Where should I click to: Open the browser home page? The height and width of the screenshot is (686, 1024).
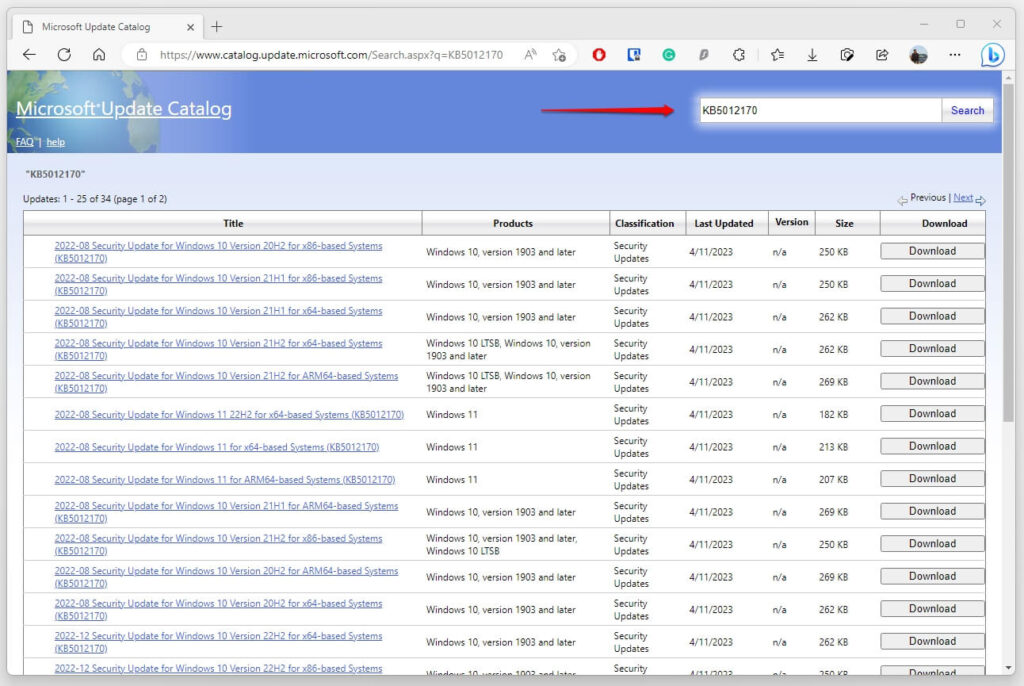99,55
